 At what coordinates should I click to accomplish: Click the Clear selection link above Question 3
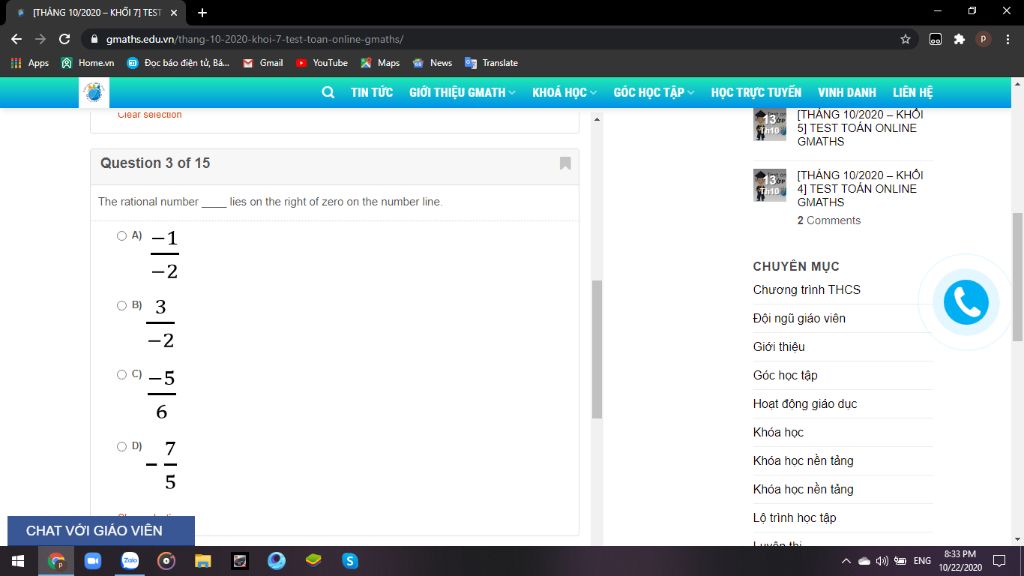150,114
